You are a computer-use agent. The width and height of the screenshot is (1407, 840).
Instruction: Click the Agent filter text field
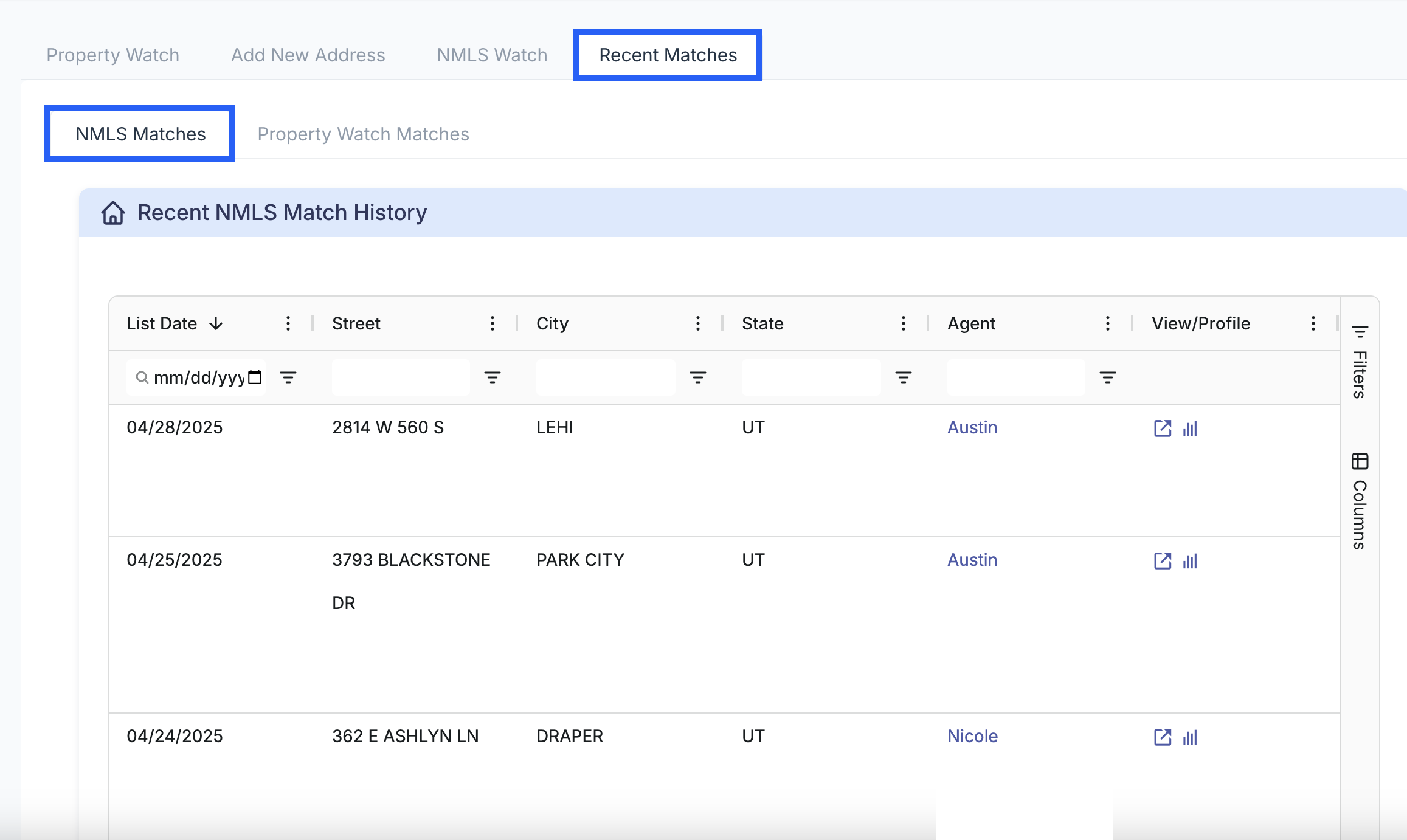click(1016, 377)
